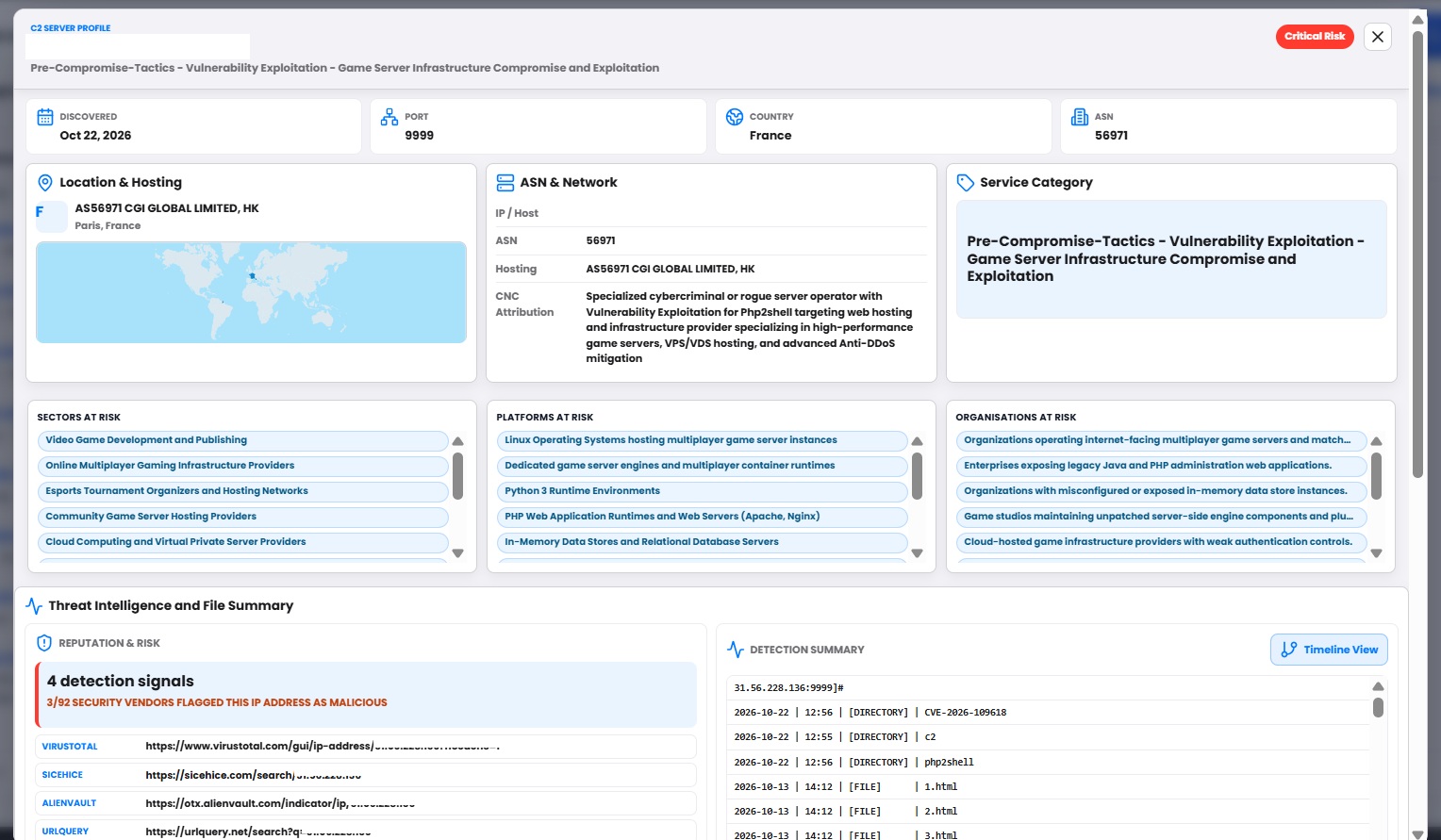This screenshot has width=1441, height=840.
Task: Select Esports Tournament Organizers and Hosting Networks
Action: (242, 491)
